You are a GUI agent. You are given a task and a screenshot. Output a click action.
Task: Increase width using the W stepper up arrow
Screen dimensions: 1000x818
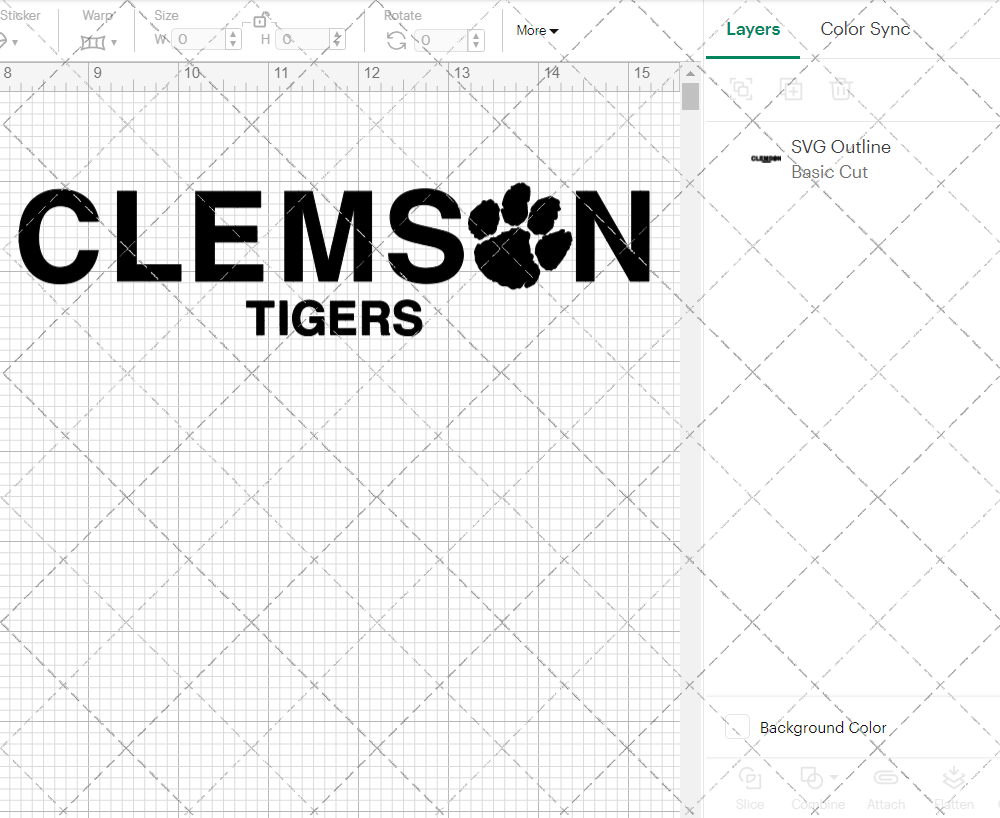(x=232, y=35)
